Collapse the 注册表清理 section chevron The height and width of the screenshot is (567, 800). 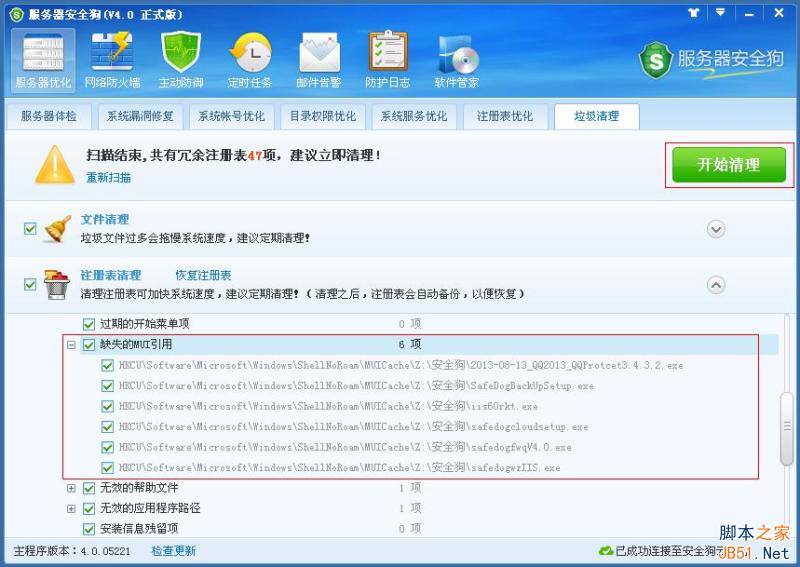(716, 285)
